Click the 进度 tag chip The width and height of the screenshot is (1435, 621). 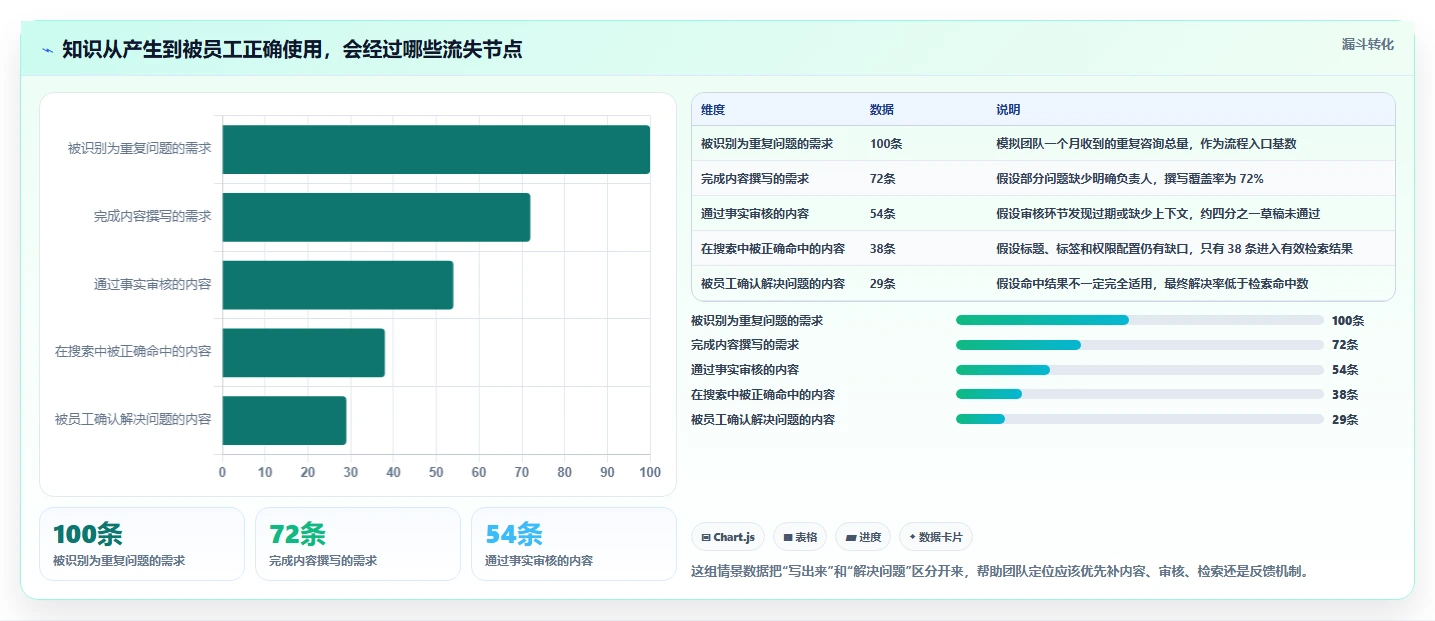click(x=863, y=537)
